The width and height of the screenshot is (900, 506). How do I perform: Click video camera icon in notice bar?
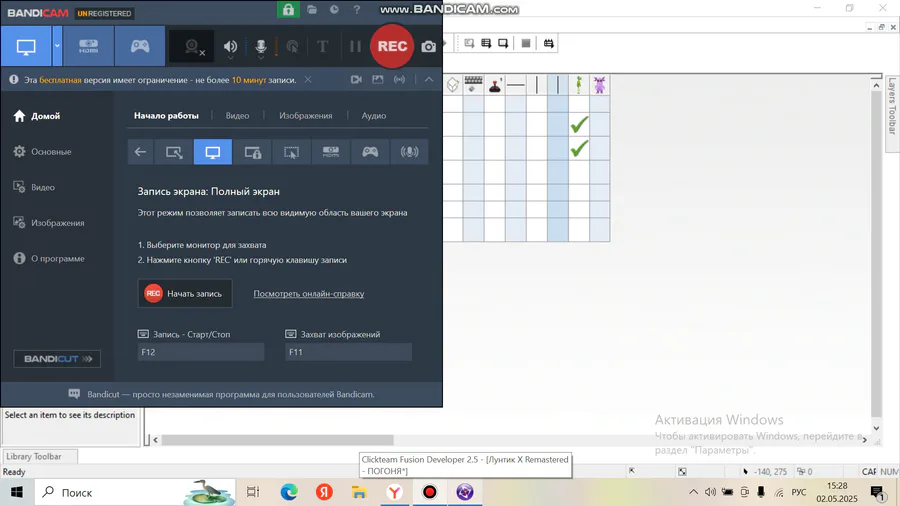click(x=356, y=80)
